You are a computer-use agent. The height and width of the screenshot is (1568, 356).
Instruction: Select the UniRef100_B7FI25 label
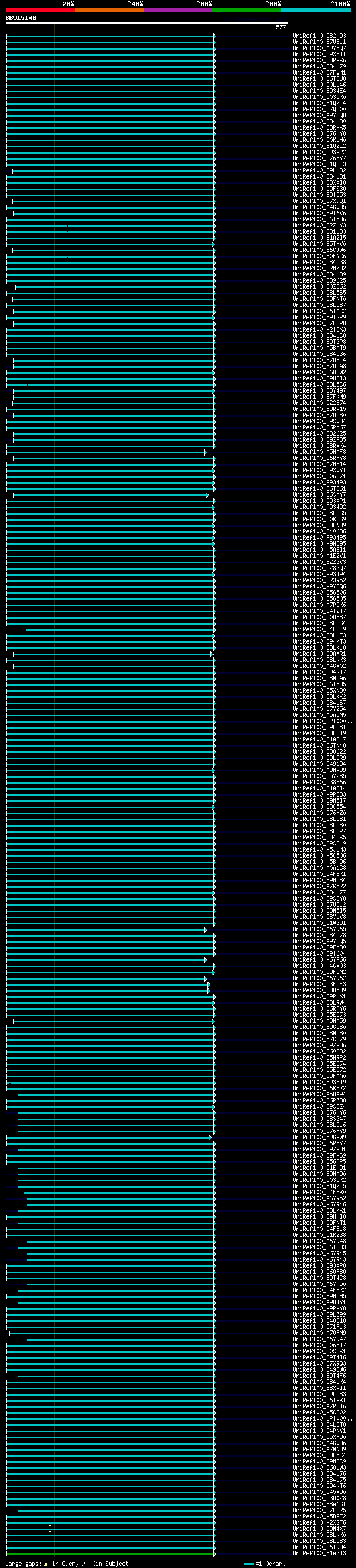coord(319,1510)
